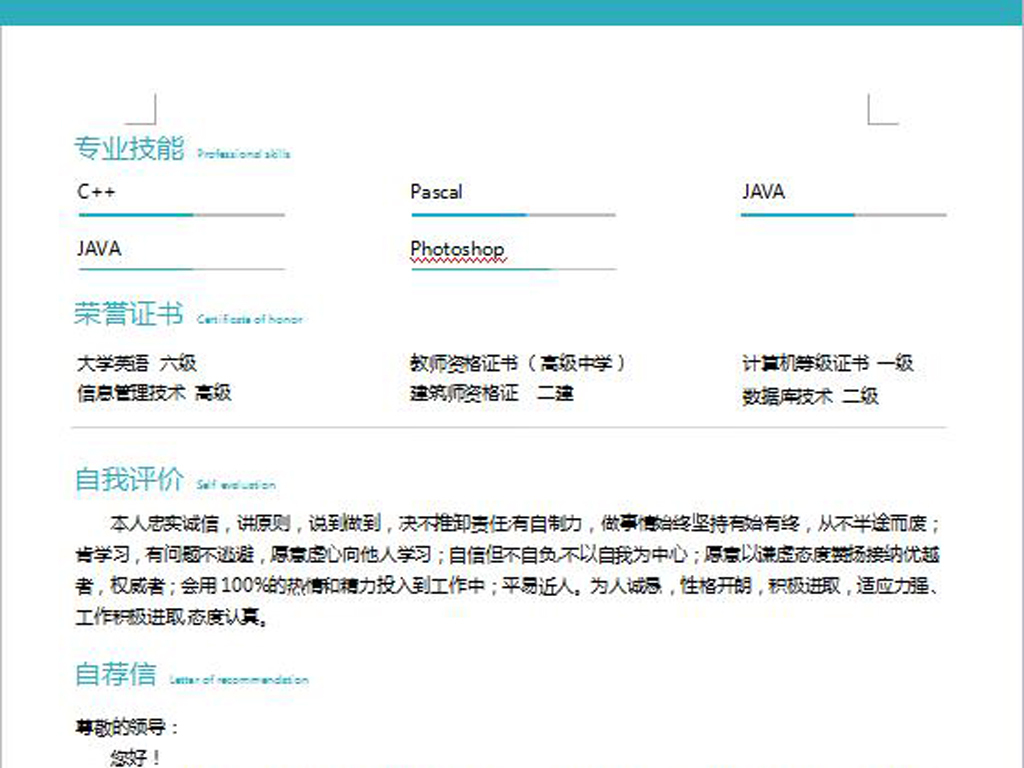Click the 信息管理技术 高级 certificate text

(x=154, y=393)
